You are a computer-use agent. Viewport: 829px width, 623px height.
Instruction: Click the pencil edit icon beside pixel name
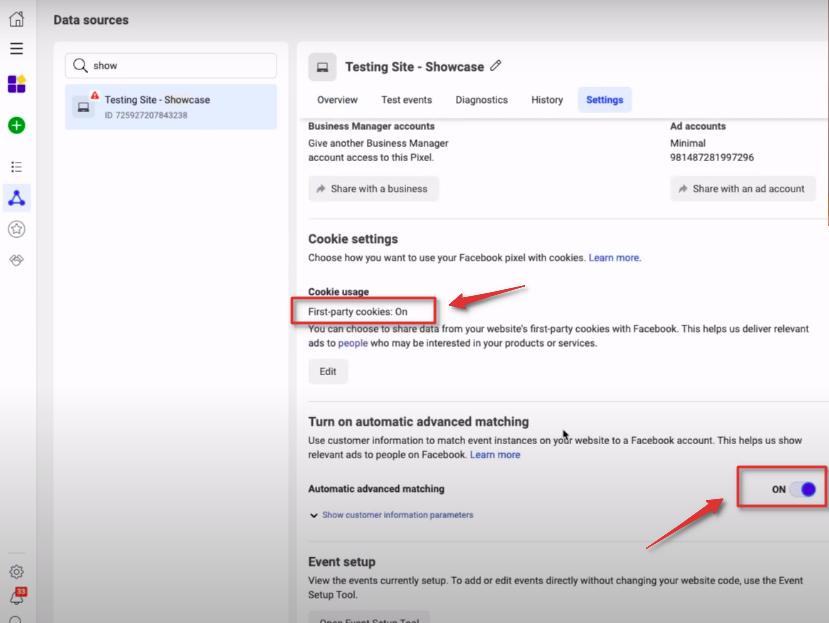pos(495,66)
